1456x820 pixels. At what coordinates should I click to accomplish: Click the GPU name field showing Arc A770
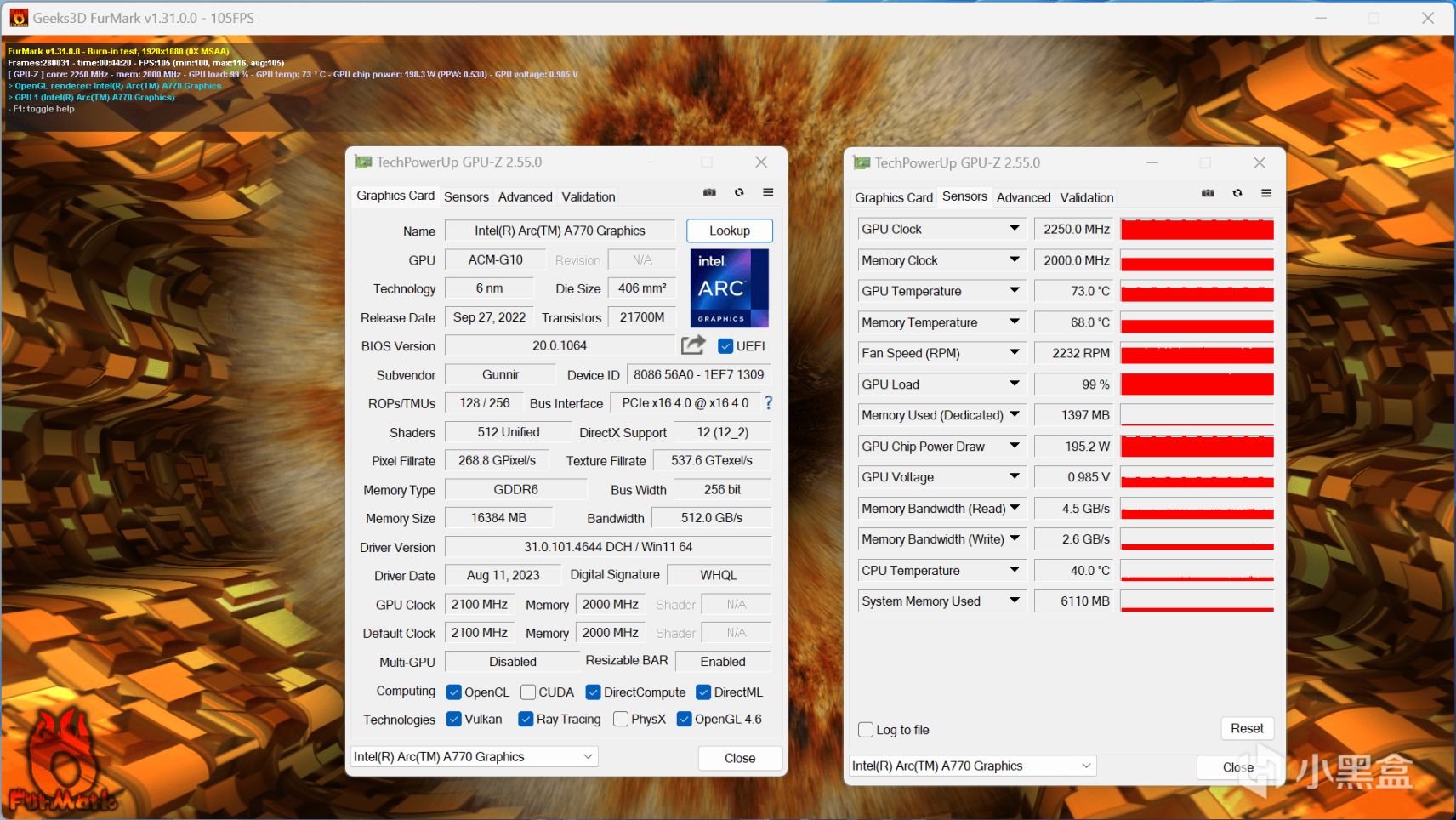pos(560,231)
